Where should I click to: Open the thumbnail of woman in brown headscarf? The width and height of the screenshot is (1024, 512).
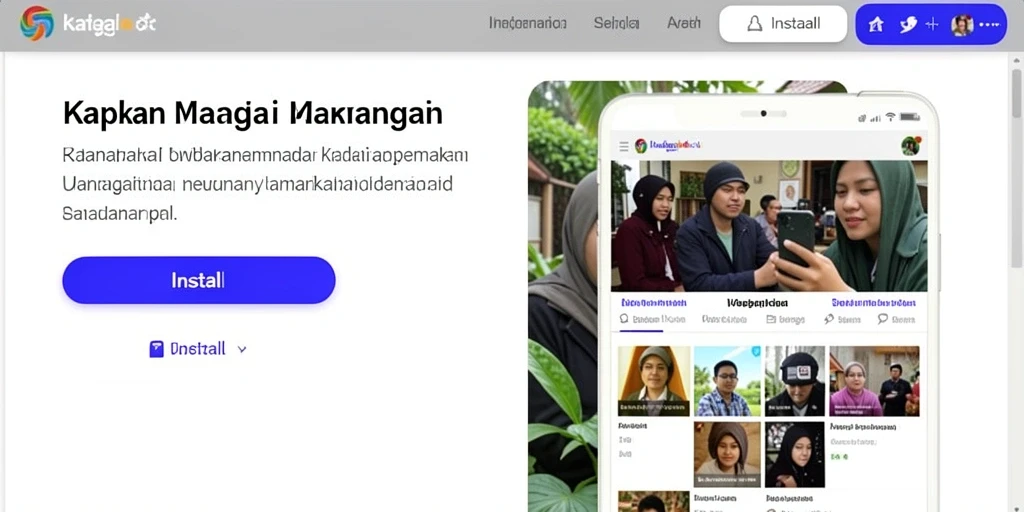727,454
